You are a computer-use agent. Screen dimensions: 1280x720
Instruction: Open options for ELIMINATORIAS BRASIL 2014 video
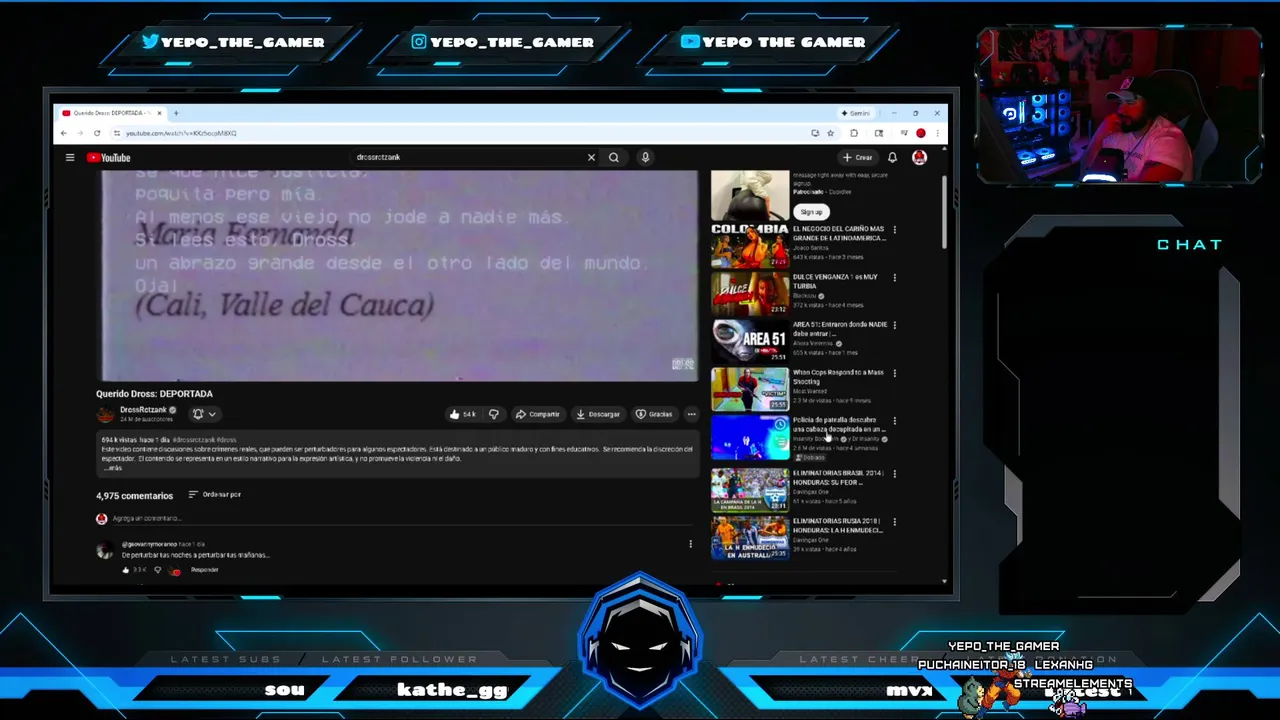894,474
